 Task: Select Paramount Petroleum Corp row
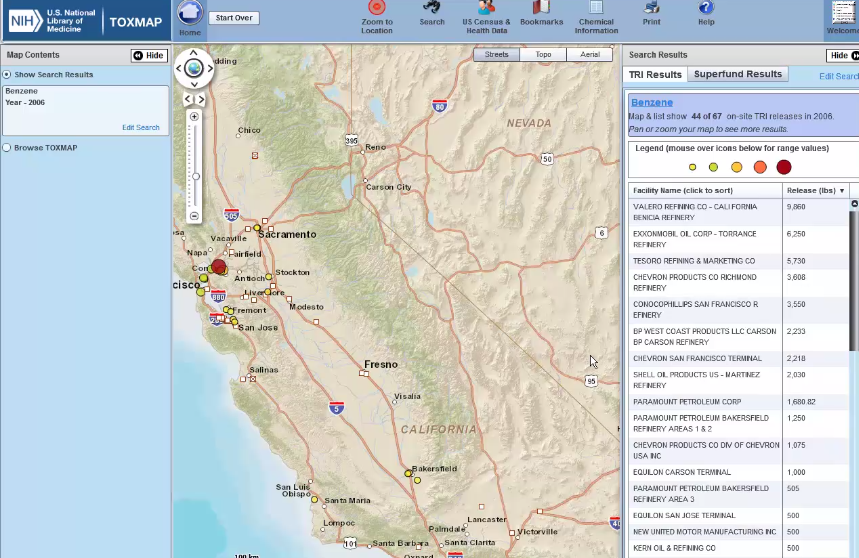pyautogui.click(x=738, y=402)
